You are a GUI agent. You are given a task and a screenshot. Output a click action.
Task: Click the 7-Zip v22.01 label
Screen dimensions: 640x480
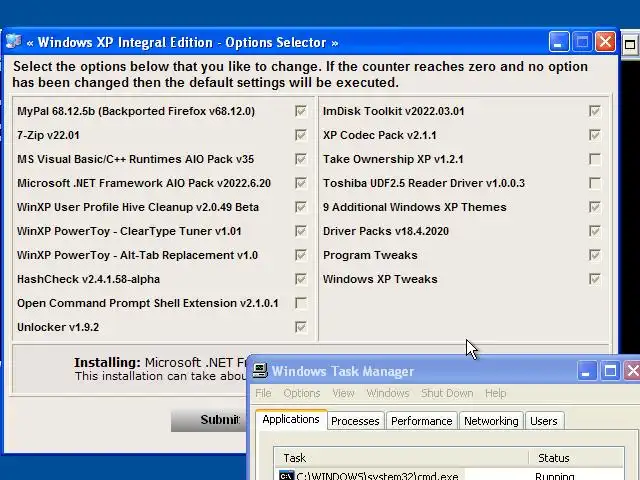point(48,135)
